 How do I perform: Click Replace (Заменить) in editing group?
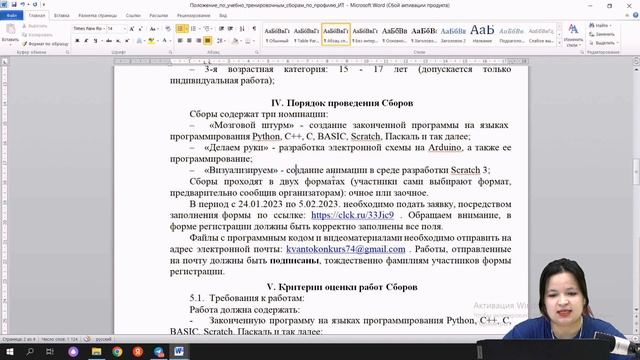(602, 34)
